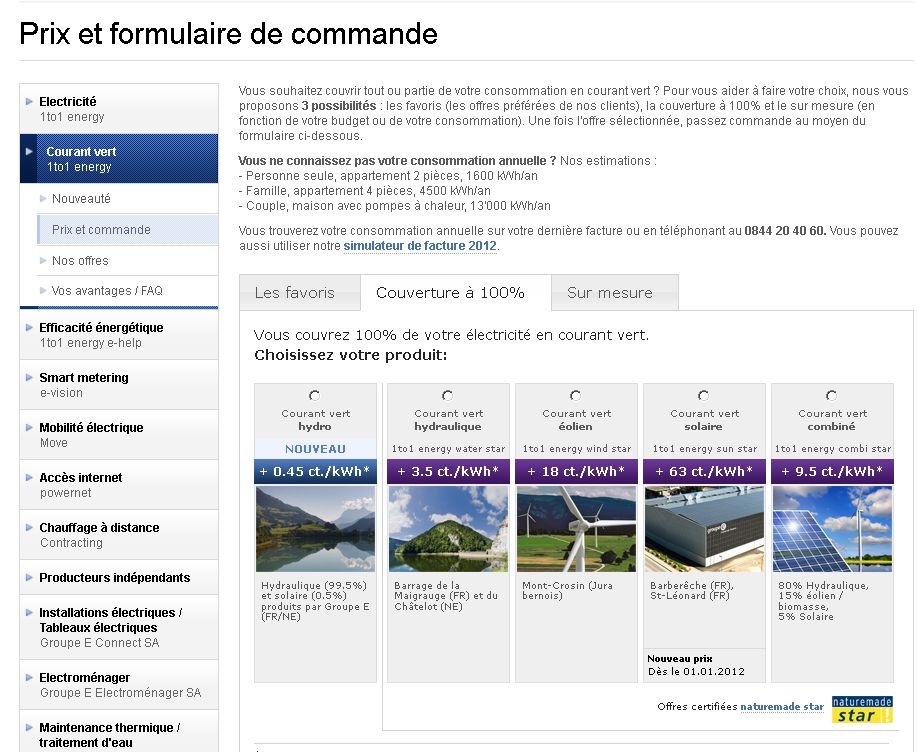Click the arrow beside Efficacité énergétique
The image size is (919, 752).
[x=29, y=327]
